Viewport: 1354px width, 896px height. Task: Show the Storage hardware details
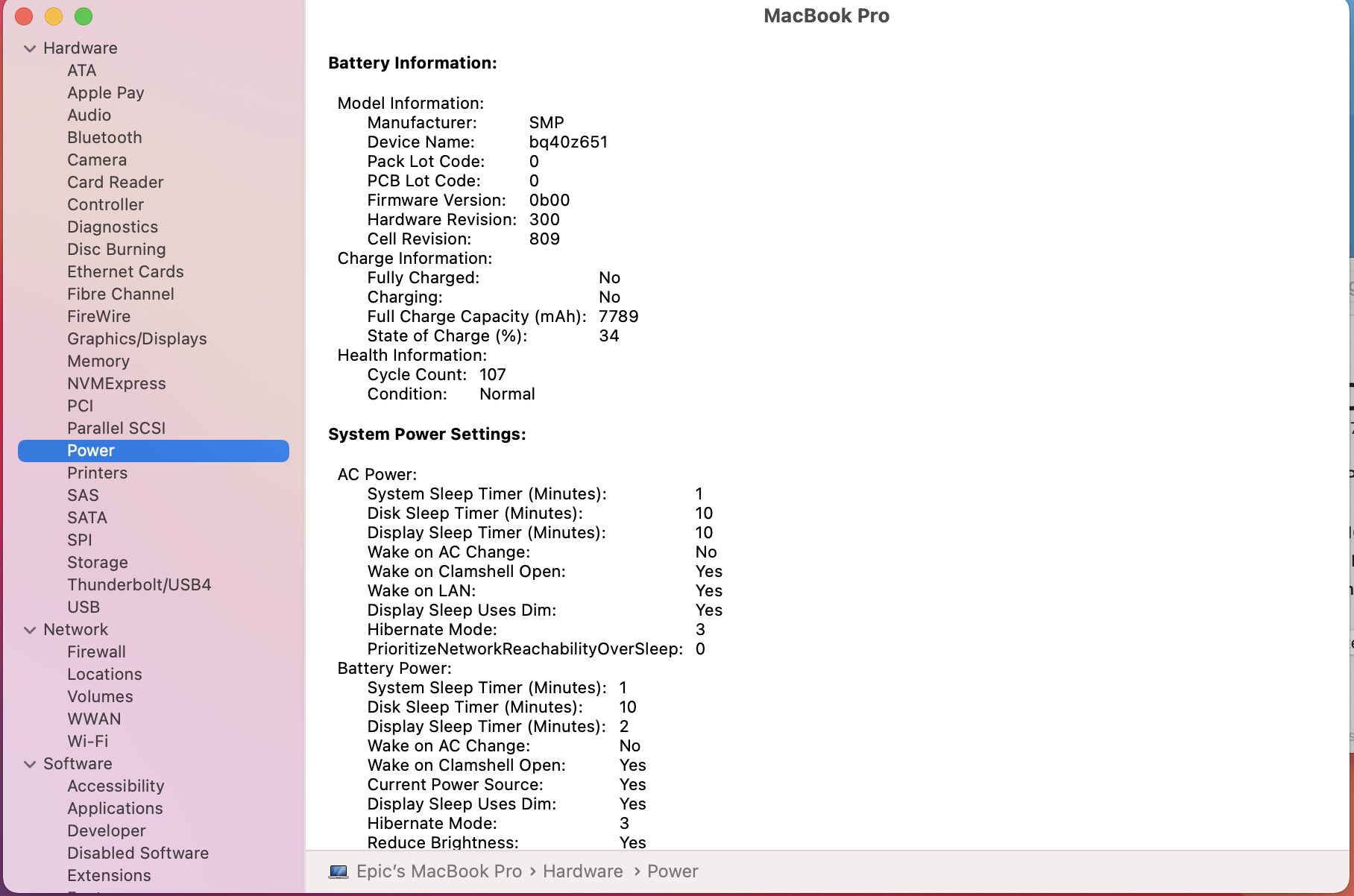pos(97,563)
